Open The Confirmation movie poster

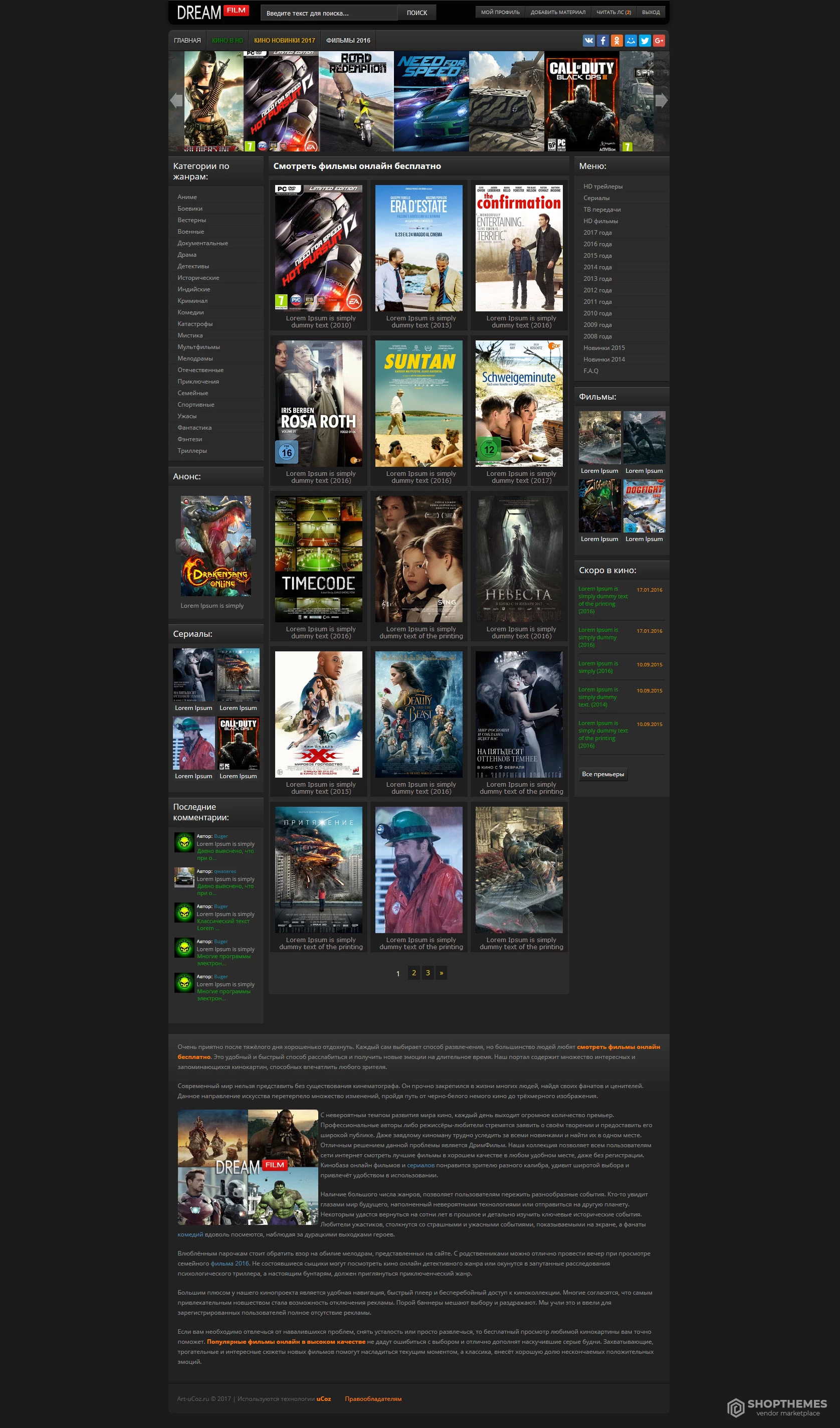[x=519, y=248]
